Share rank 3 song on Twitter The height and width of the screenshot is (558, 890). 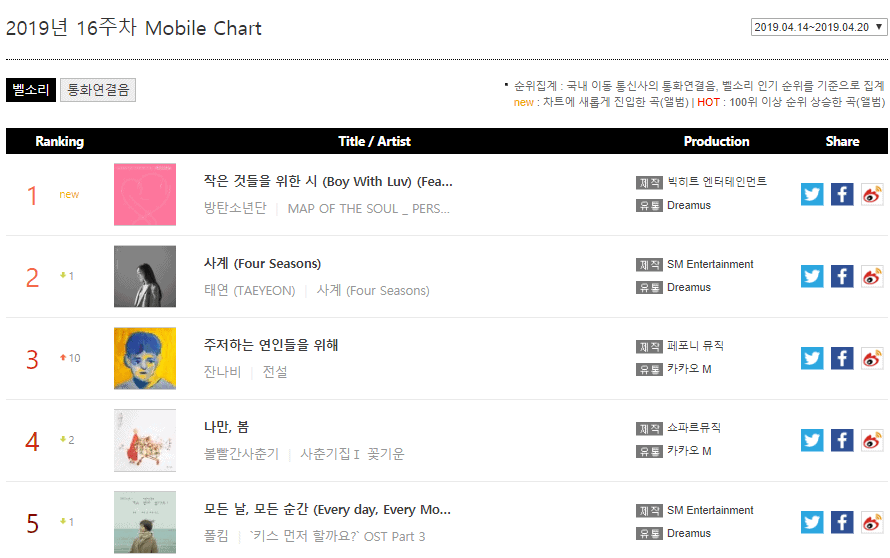[812, 358]
